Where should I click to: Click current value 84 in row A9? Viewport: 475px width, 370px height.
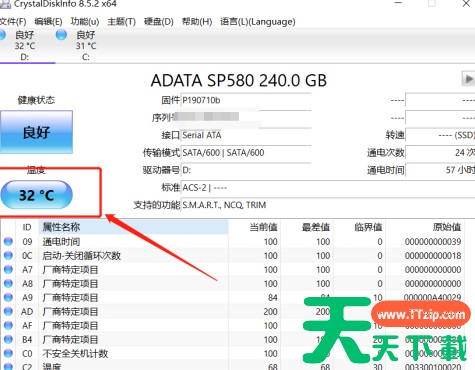pyautogui.click(x=273, y=298)
